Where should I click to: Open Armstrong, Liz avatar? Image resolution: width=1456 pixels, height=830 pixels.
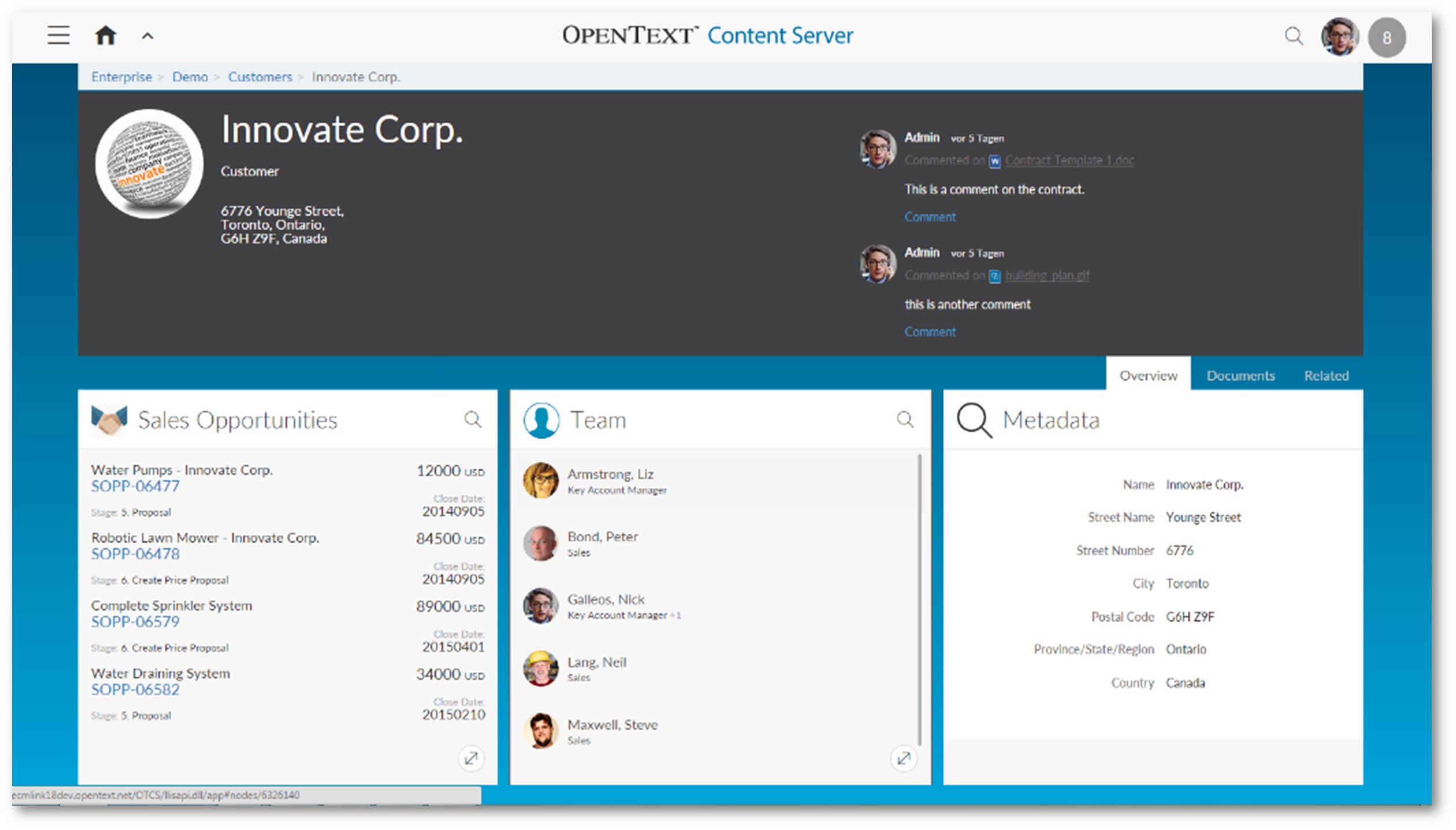541,480
